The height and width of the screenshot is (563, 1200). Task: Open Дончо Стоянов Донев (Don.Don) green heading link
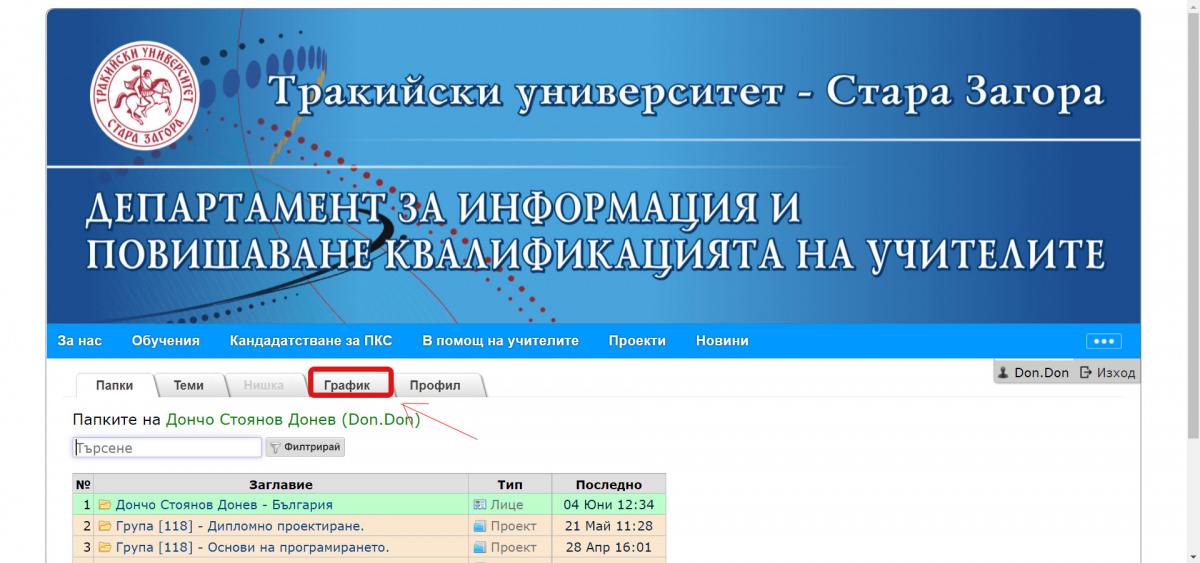293,420
